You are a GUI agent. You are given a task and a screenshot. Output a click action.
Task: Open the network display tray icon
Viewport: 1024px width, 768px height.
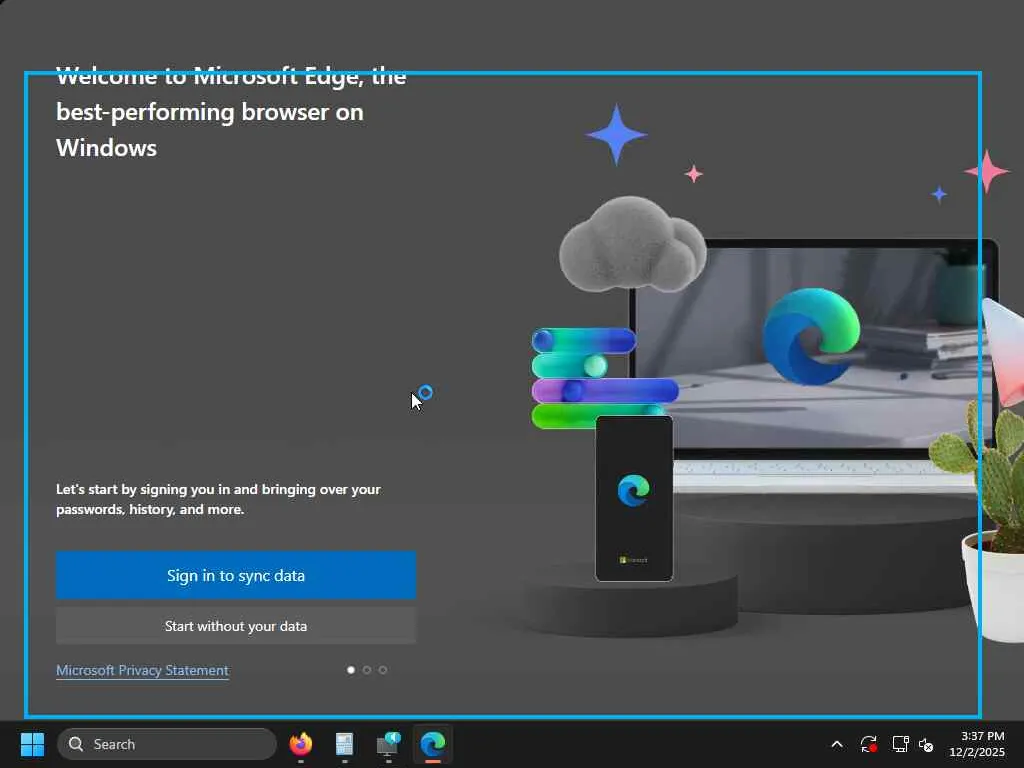click(x=901, y=744)
